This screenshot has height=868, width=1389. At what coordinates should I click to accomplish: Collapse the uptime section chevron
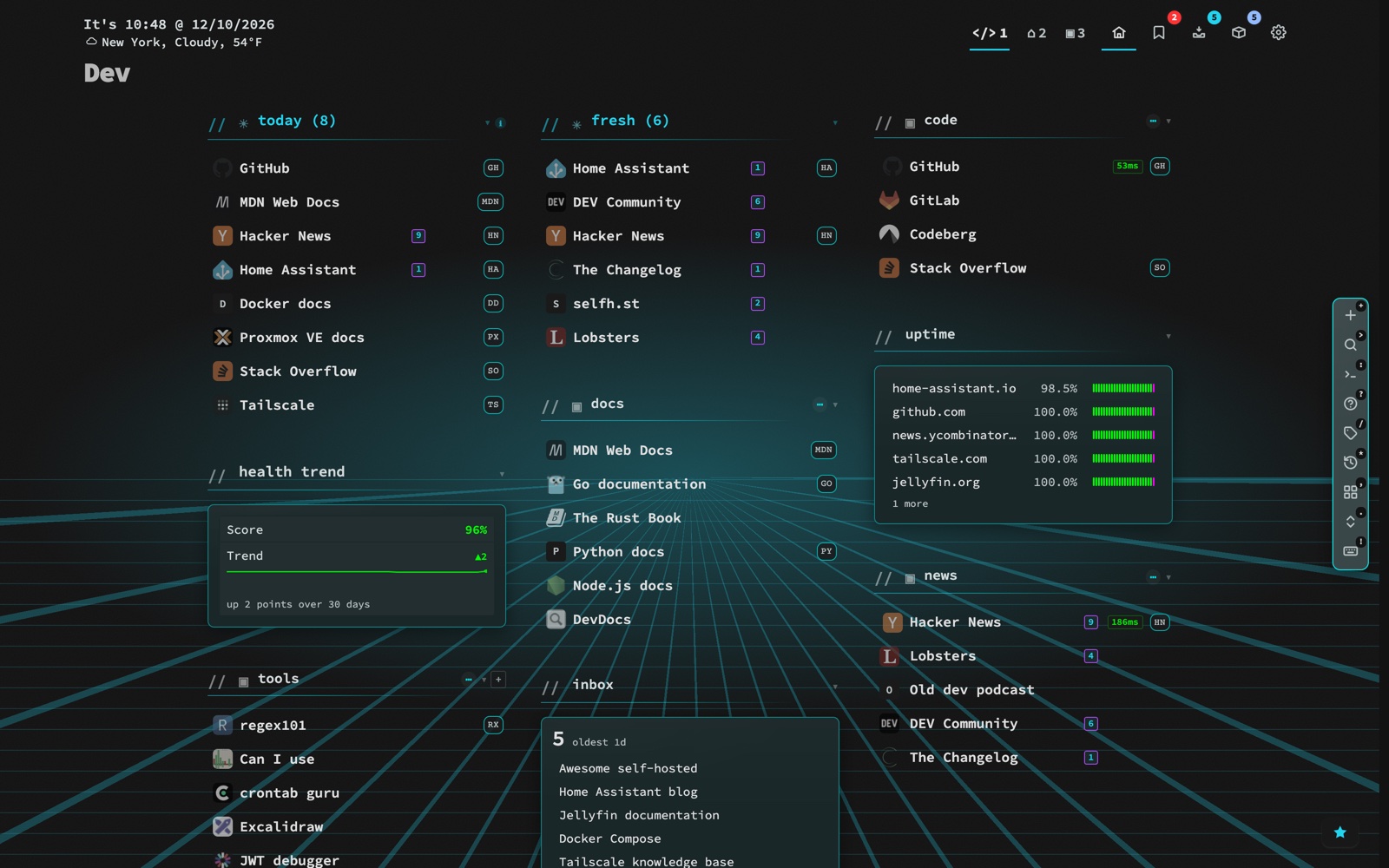[1168, 337]
